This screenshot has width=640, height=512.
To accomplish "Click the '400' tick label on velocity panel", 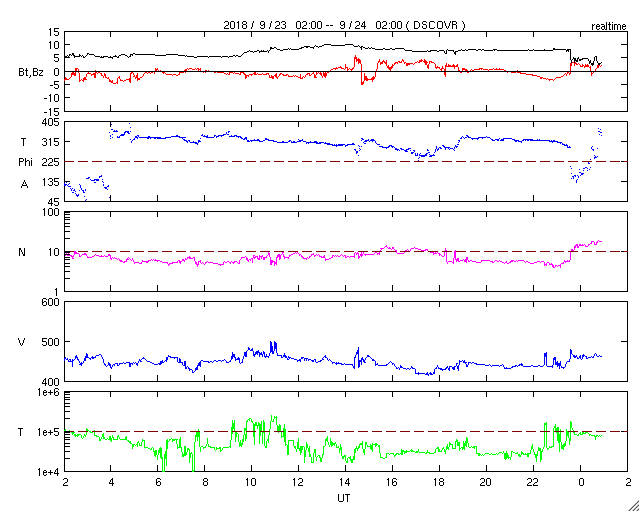I will pos(52,382).
